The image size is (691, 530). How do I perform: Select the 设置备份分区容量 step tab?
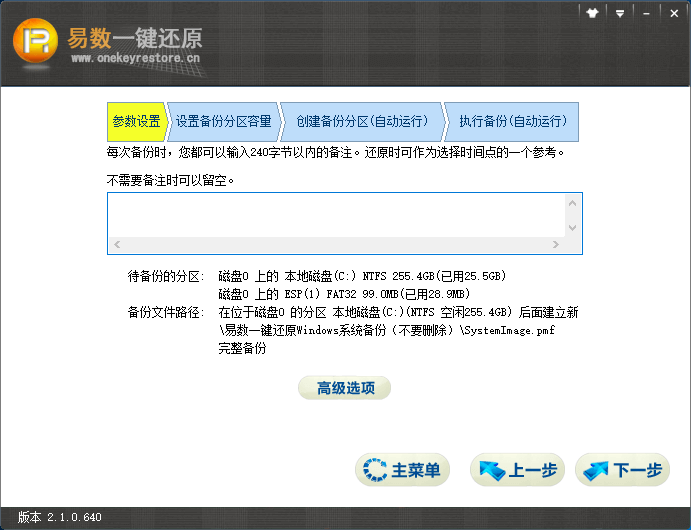223,122
